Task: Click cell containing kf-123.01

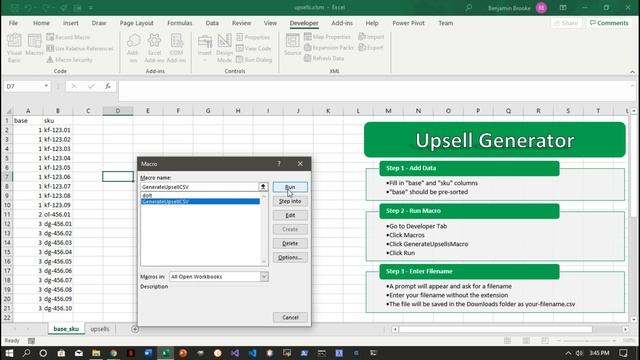Action: pos(58,130)
